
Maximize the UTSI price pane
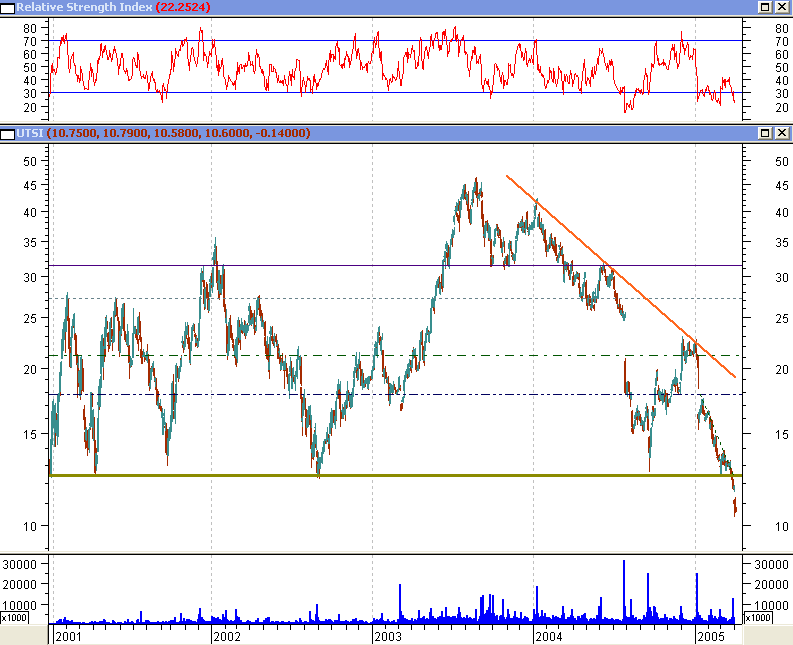point(765,133)
